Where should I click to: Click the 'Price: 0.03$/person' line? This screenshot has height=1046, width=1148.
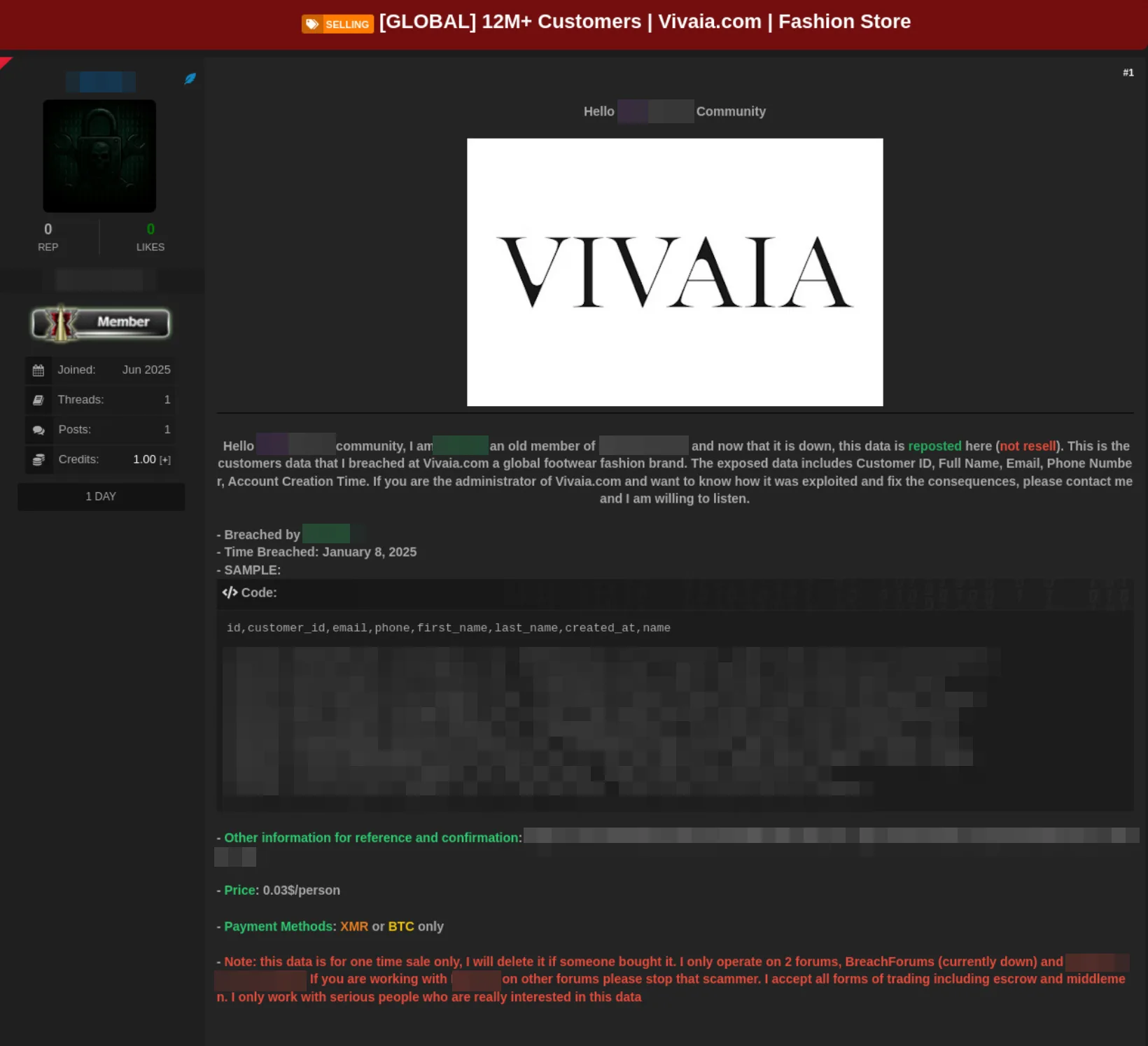coord(278,890)
